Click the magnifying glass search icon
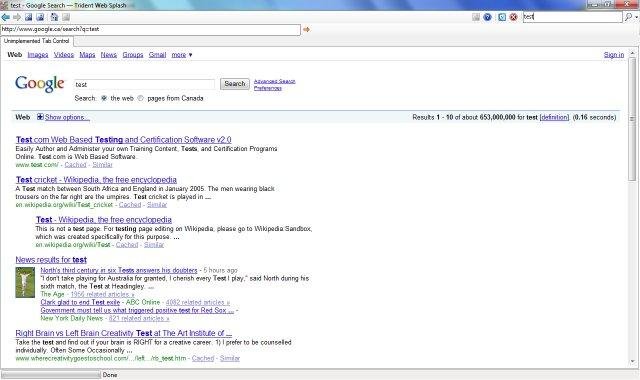Screen dimensions: 640x380 (x=629, y=17)
